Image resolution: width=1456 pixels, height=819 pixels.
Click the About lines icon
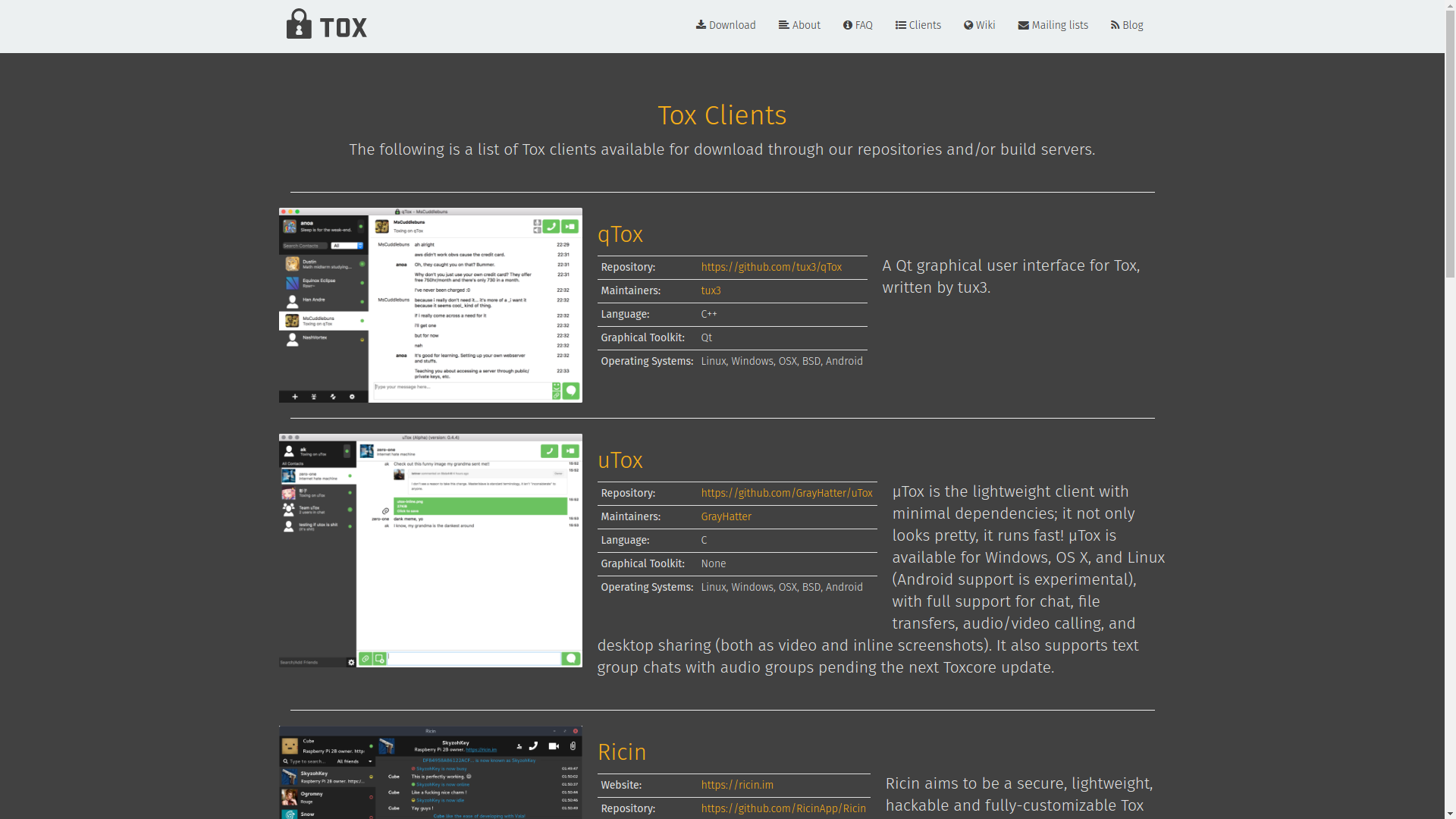[x=783, y=25]
